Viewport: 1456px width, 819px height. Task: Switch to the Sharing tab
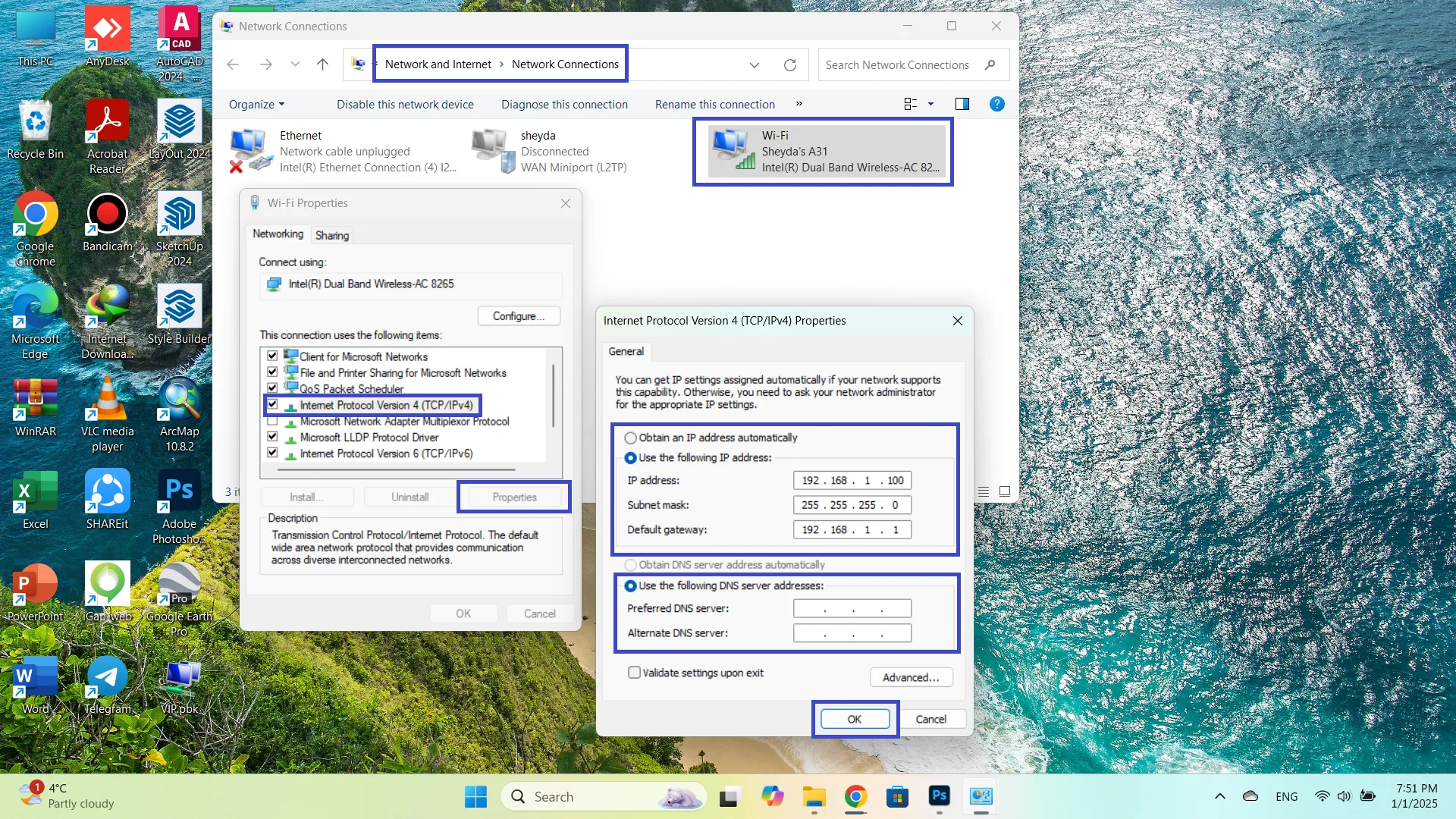tap(331, 235)
